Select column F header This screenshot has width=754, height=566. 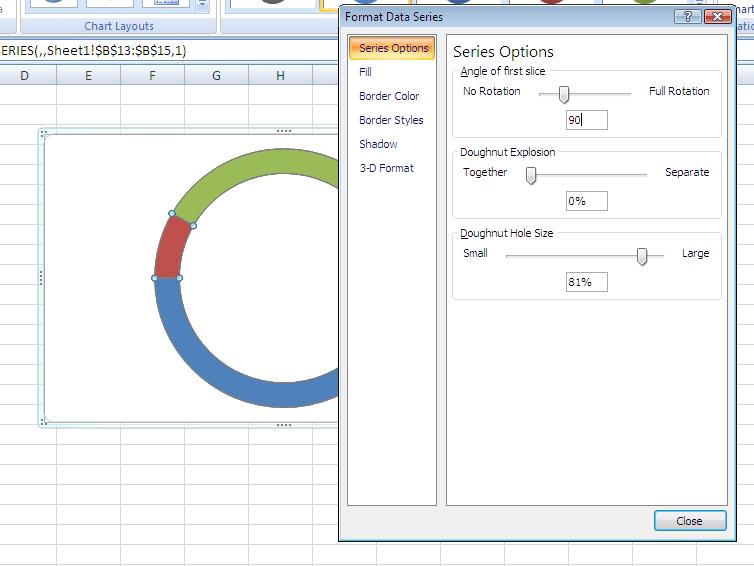click(x=152, y=75)
